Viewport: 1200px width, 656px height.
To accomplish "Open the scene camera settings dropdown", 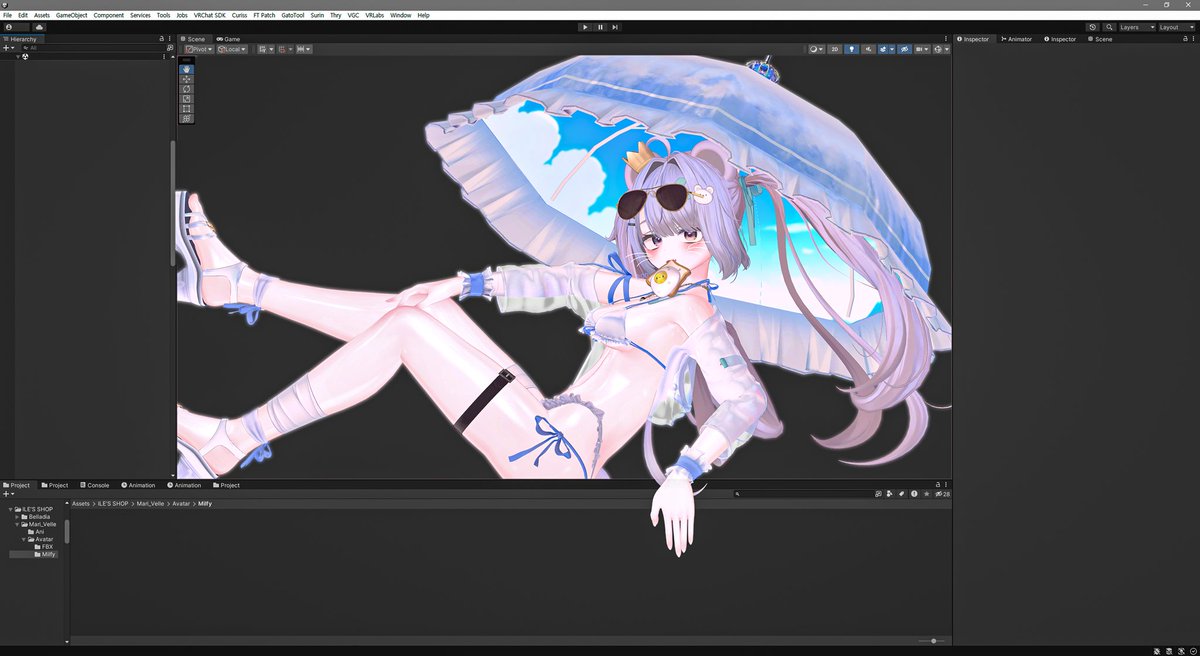I will 922,48.
